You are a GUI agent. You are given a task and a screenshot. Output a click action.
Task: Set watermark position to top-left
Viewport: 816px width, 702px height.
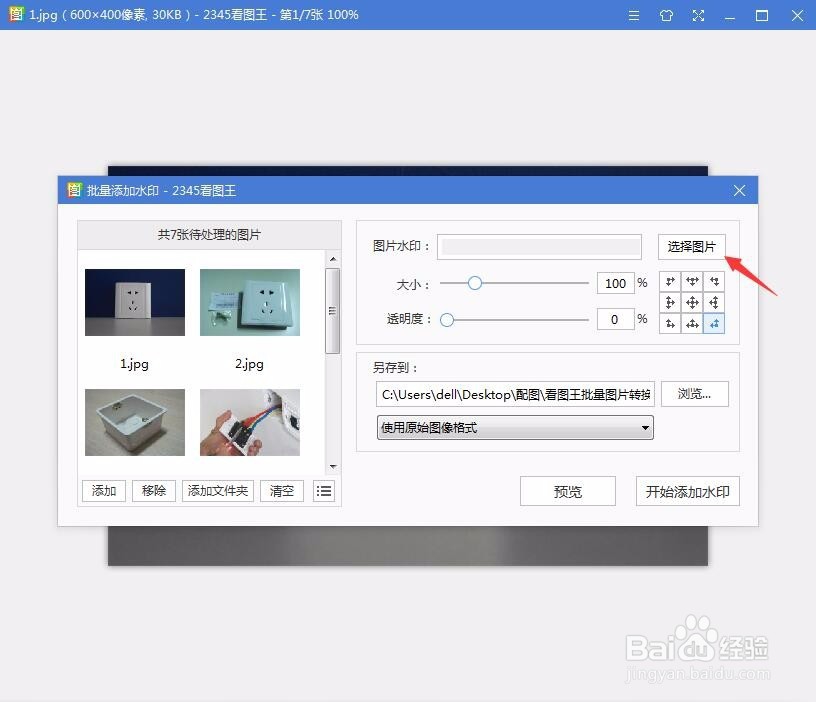click(x=670, y=282)
